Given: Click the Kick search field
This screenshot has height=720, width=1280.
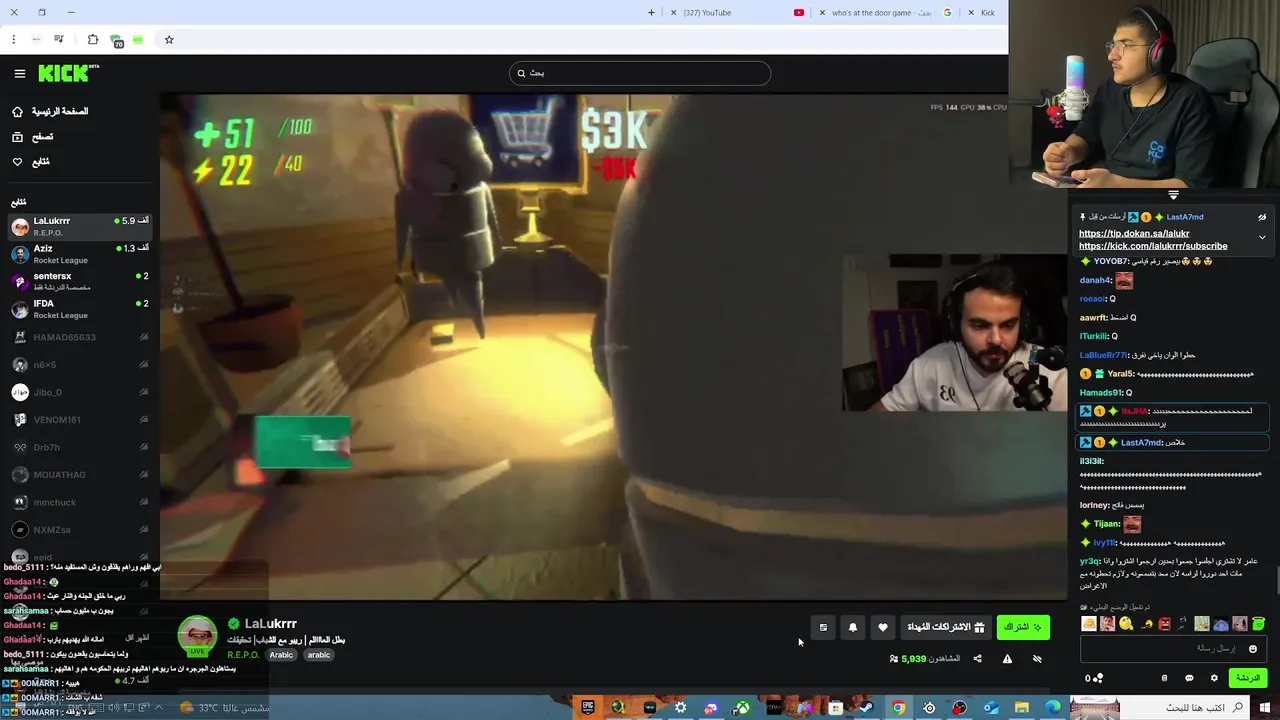Looking at the screenshot, I should 640,73.
